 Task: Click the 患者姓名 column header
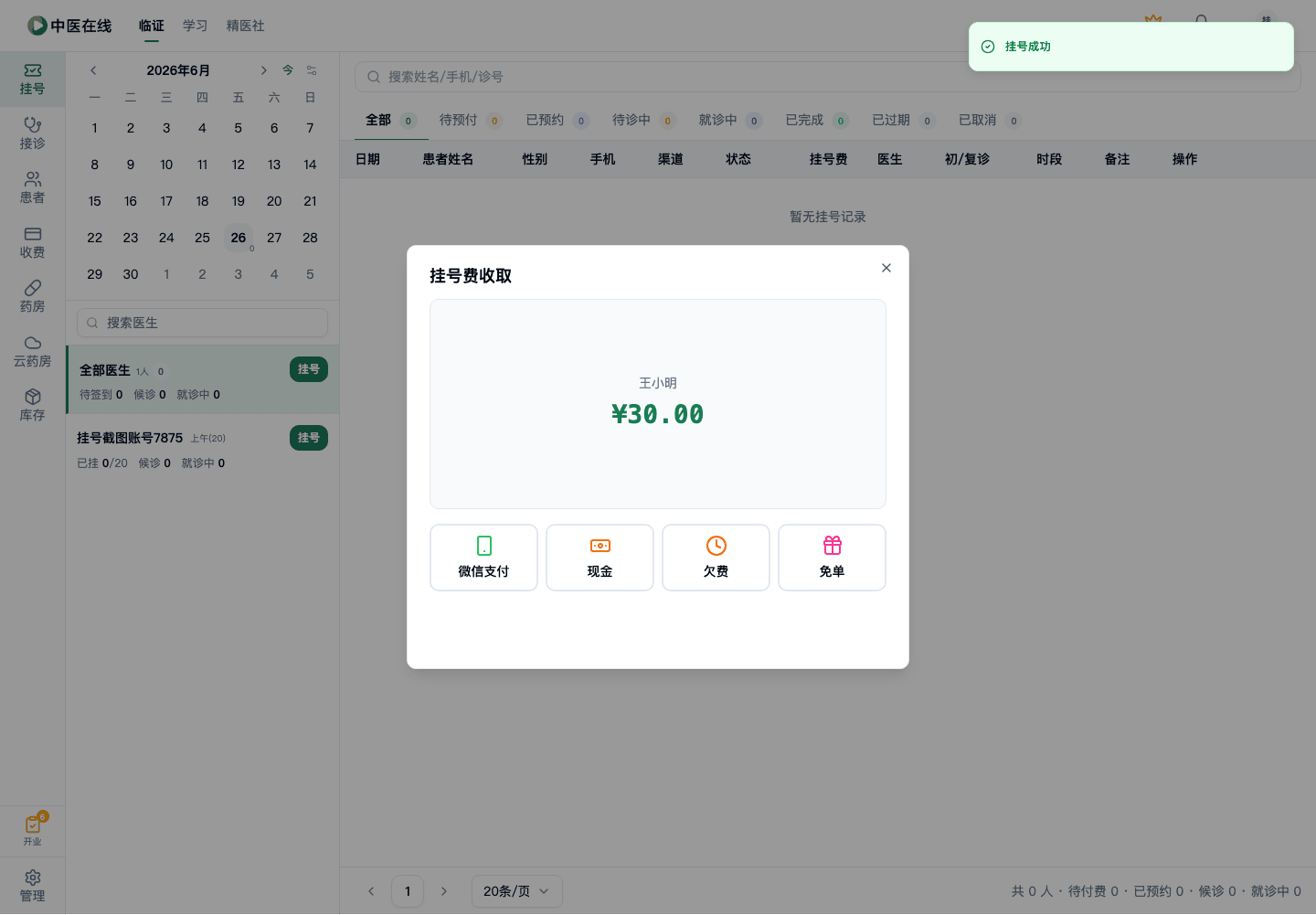coord(448,159)
